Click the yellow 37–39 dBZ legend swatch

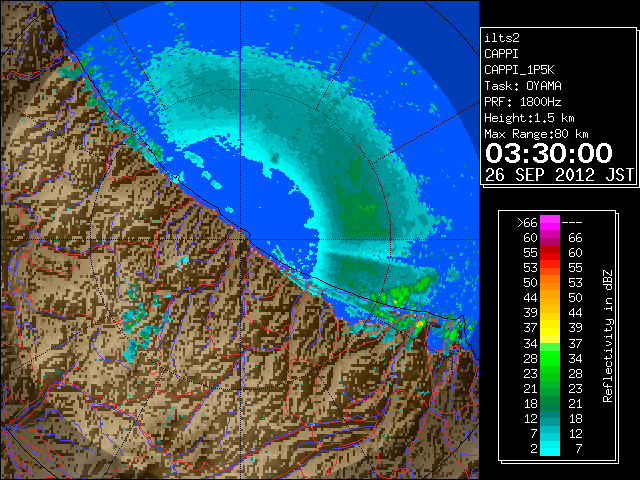[550, 328]
